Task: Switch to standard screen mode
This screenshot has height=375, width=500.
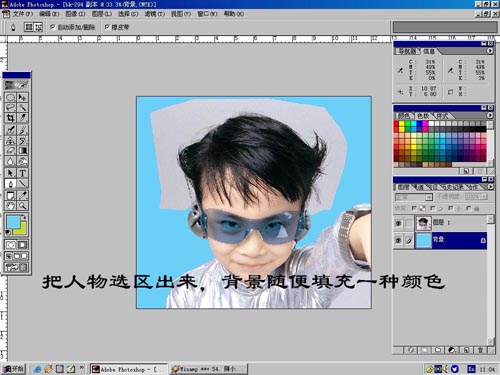Action: (x=9, y=256)
